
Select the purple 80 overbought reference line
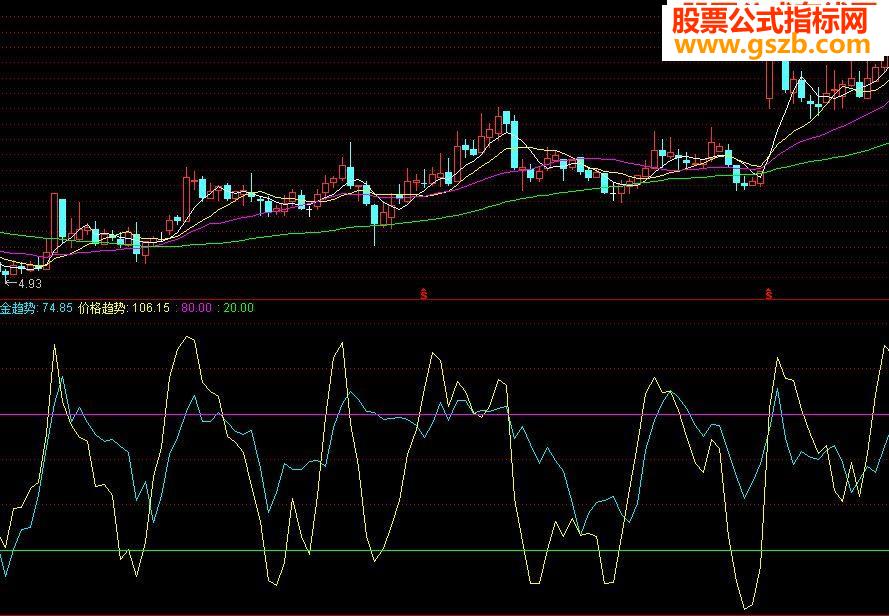pos(444,415)
